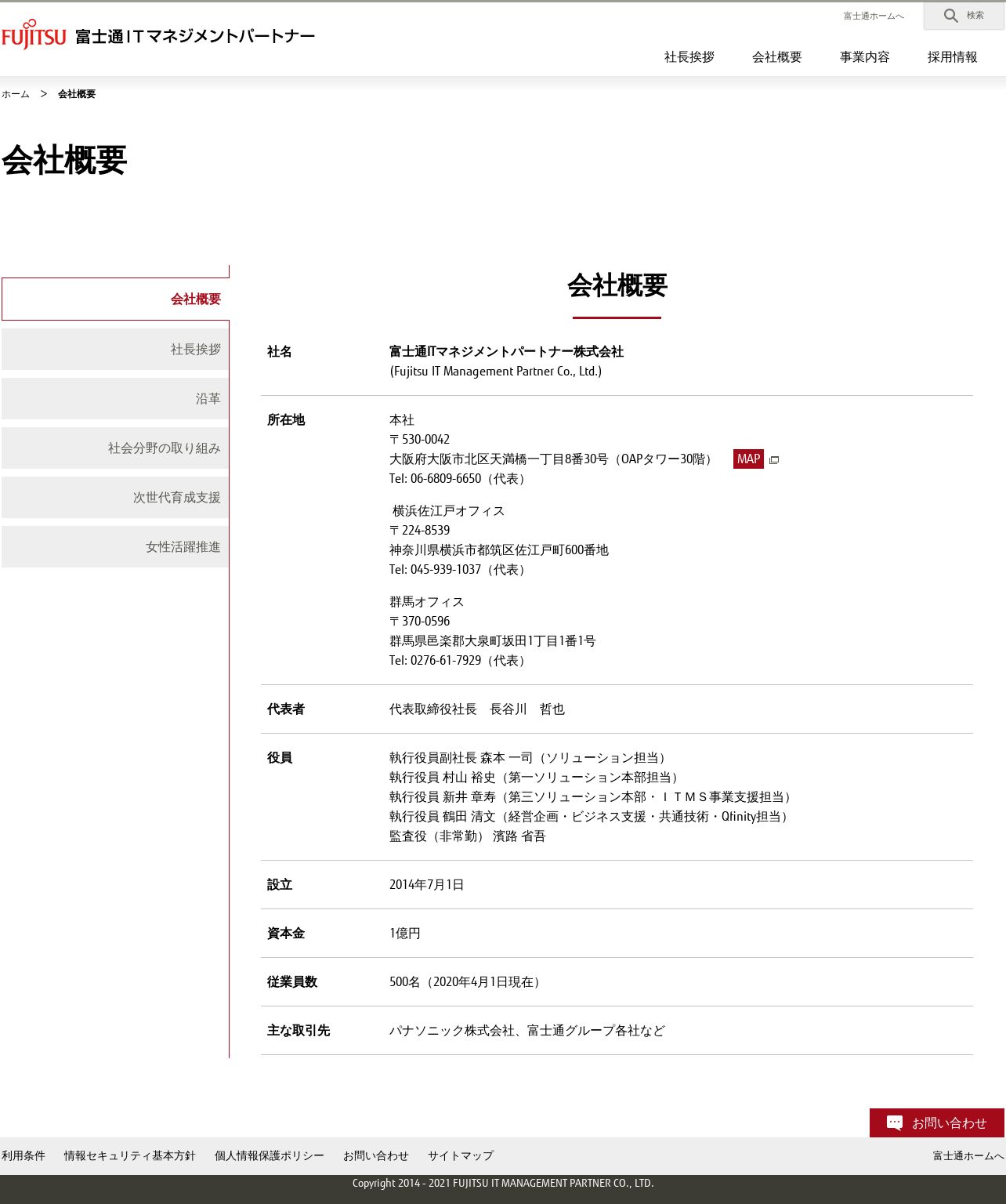Click the Gunma phone 0276-61-7929
This screenshot has height=1204, width=1006.
pos(446,661)
